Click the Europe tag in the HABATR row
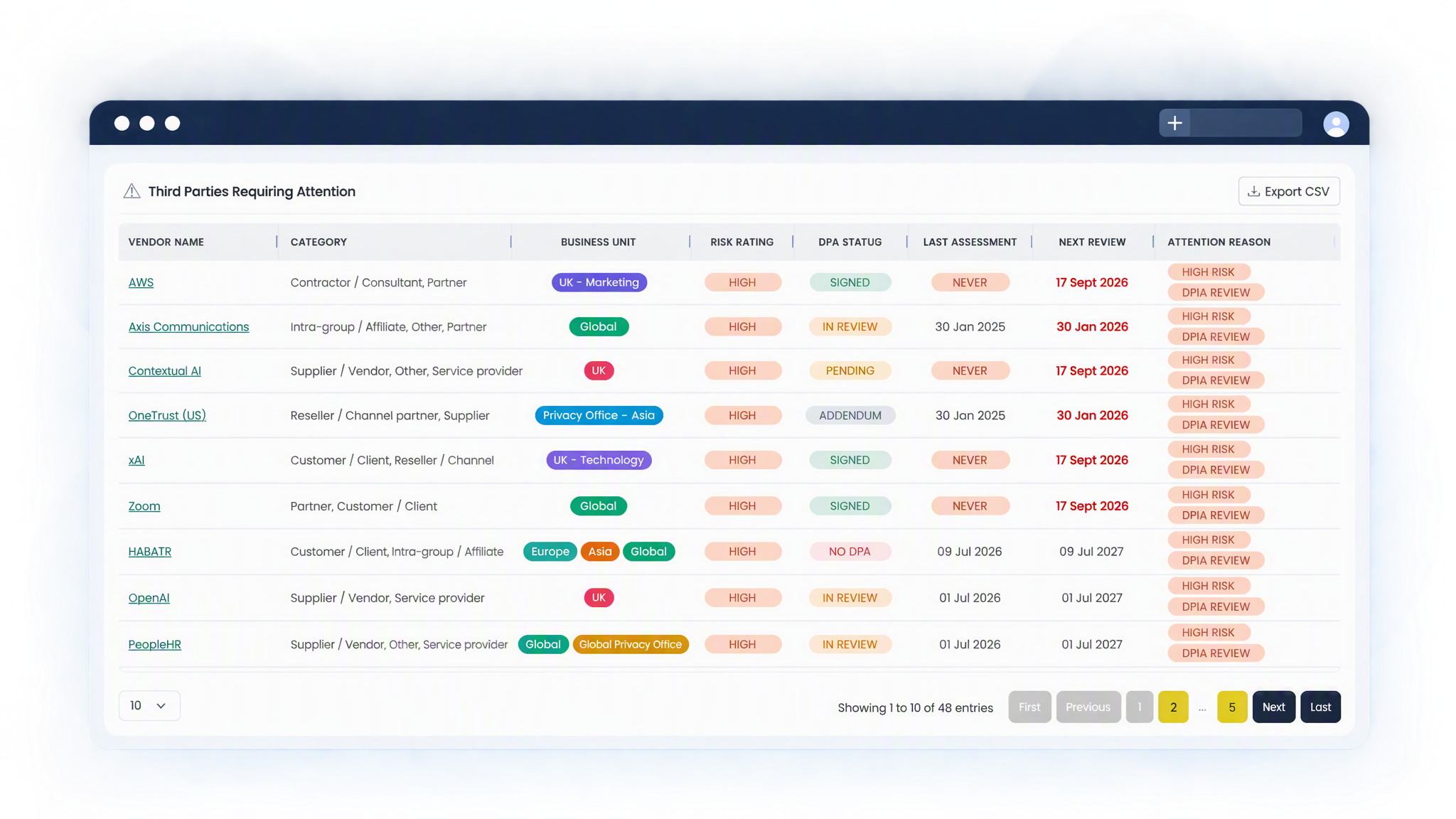The height and width of the screenshot is (819, 1456). click(550, 552)
